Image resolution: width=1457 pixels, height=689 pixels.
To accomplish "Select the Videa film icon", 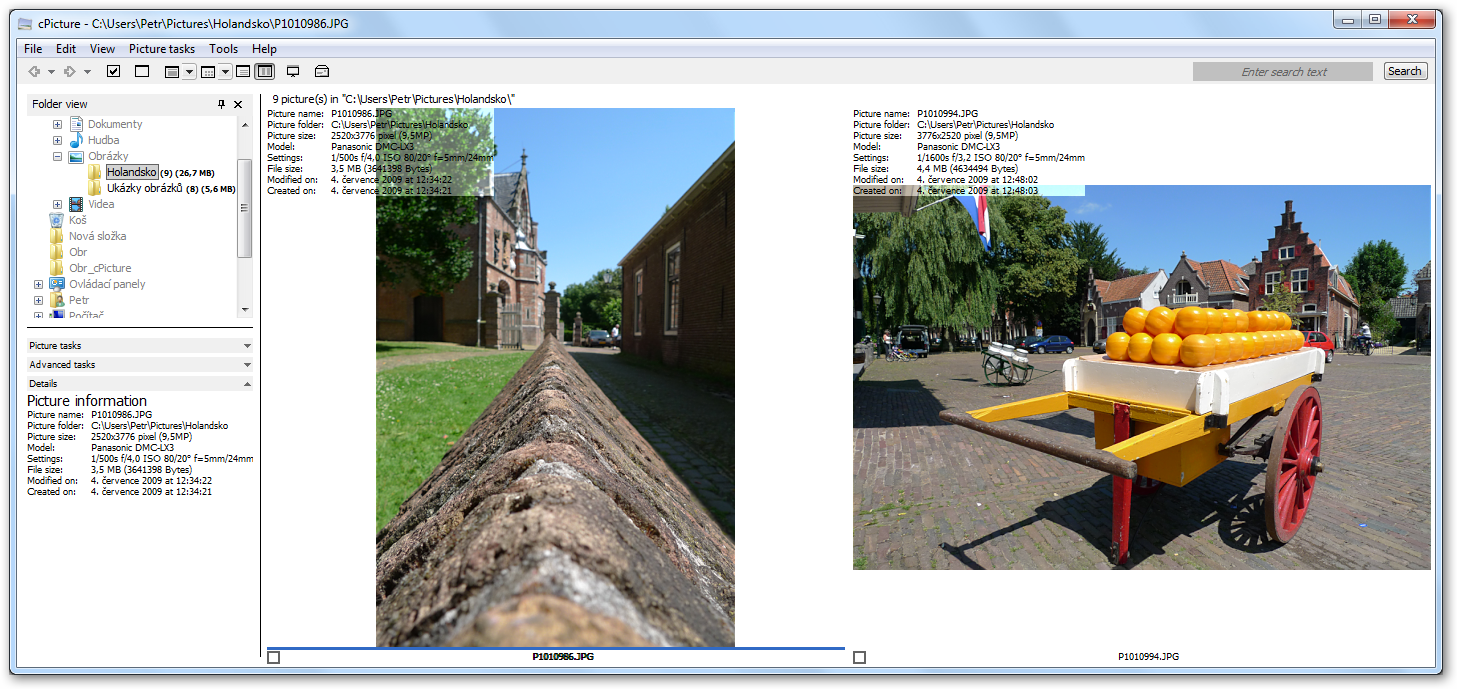I will [x=76, y=204].
